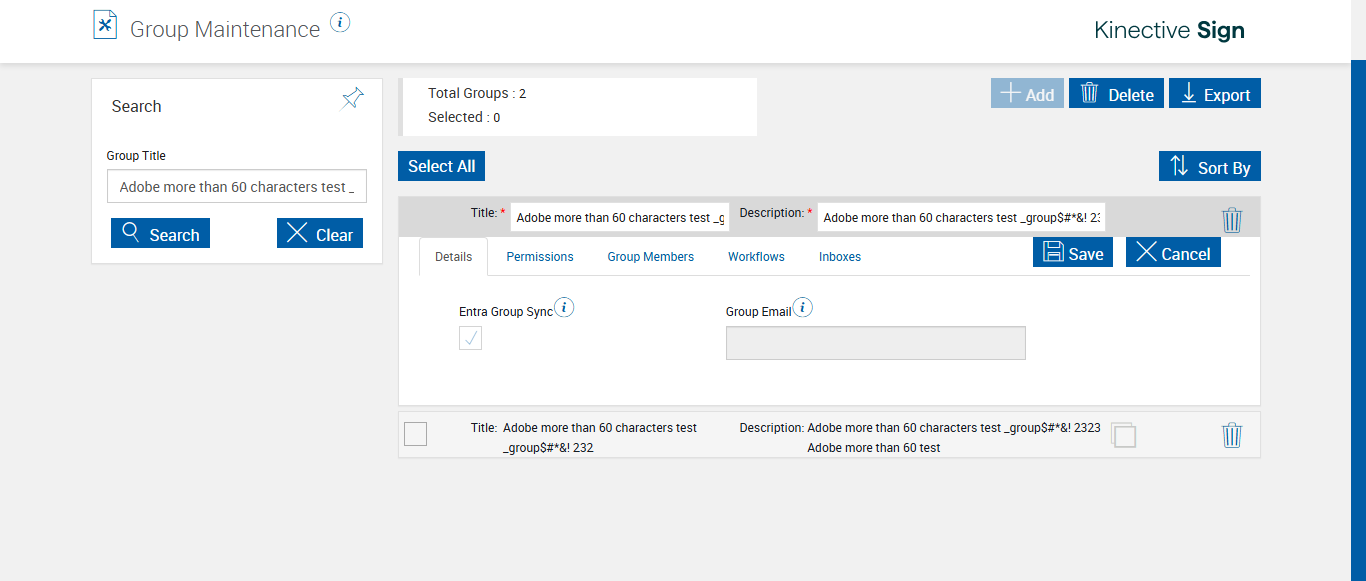
Task: Switch to the Permissions tab
Action: [540, 257]
